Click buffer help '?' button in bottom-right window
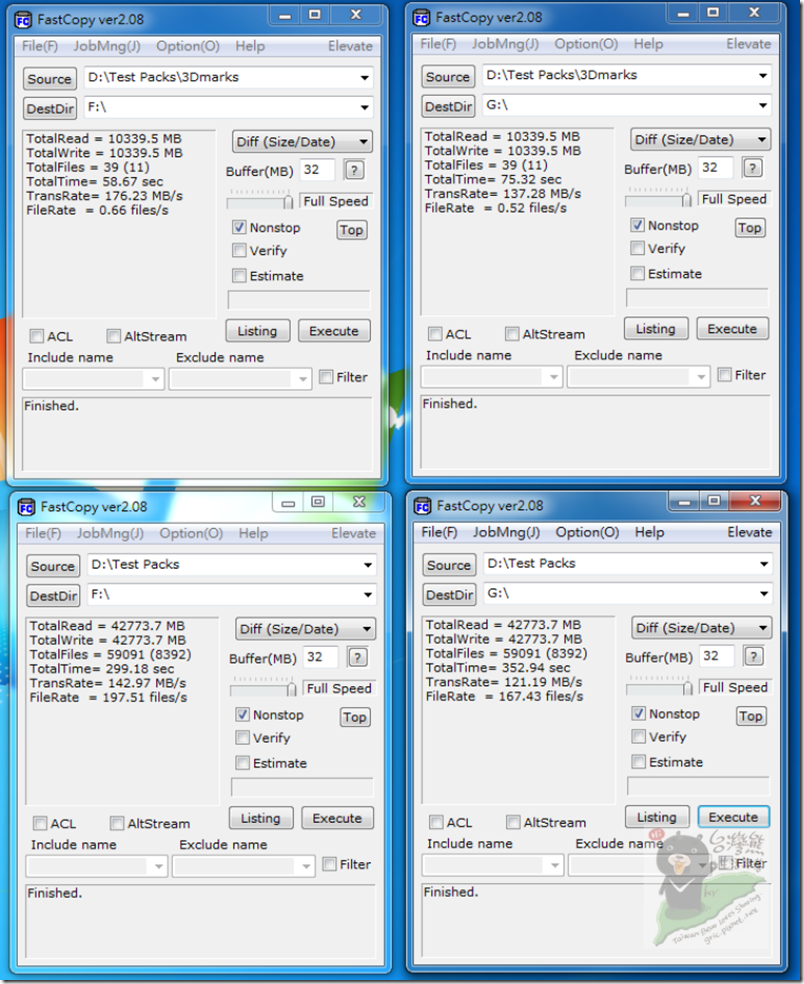 754,656
